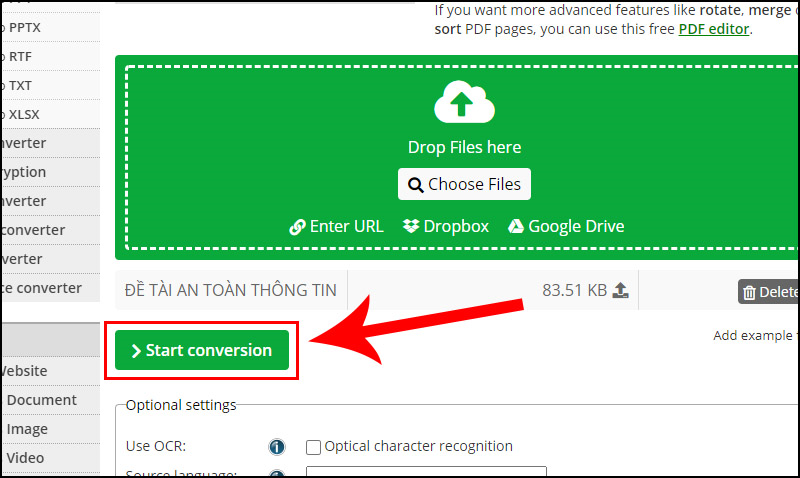Click the Choose Files button
Image resolution: width=800 pixels, height=478 pixels.
464,184
